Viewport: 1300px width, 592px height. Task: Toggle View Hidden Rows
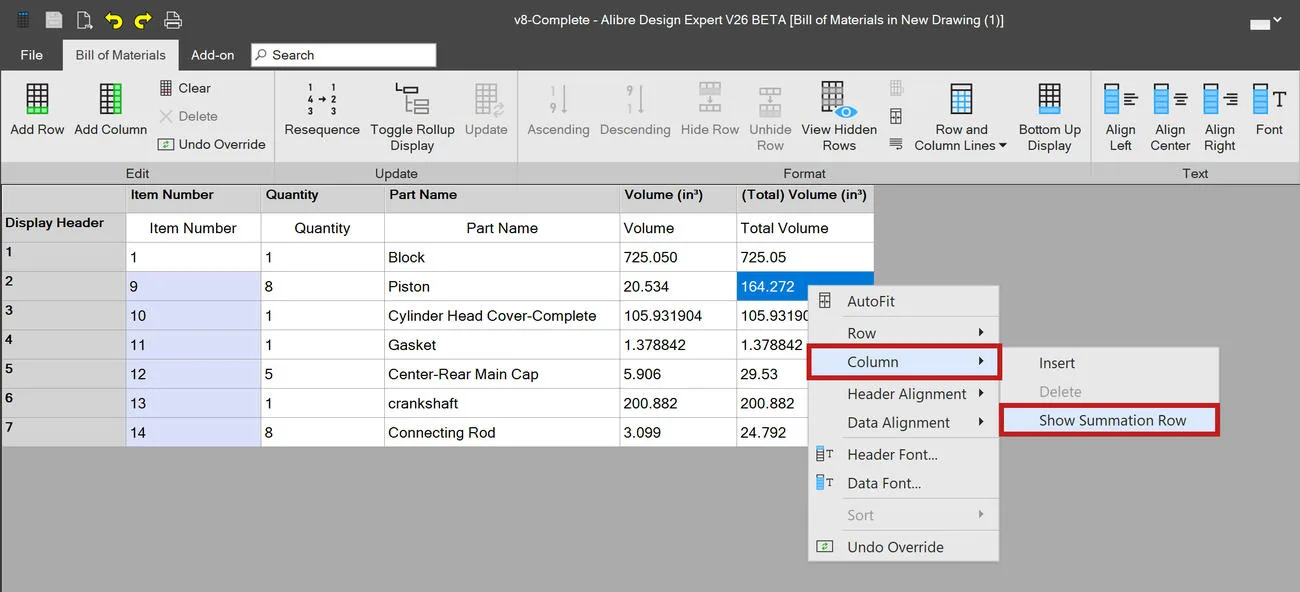pos(839,117)
